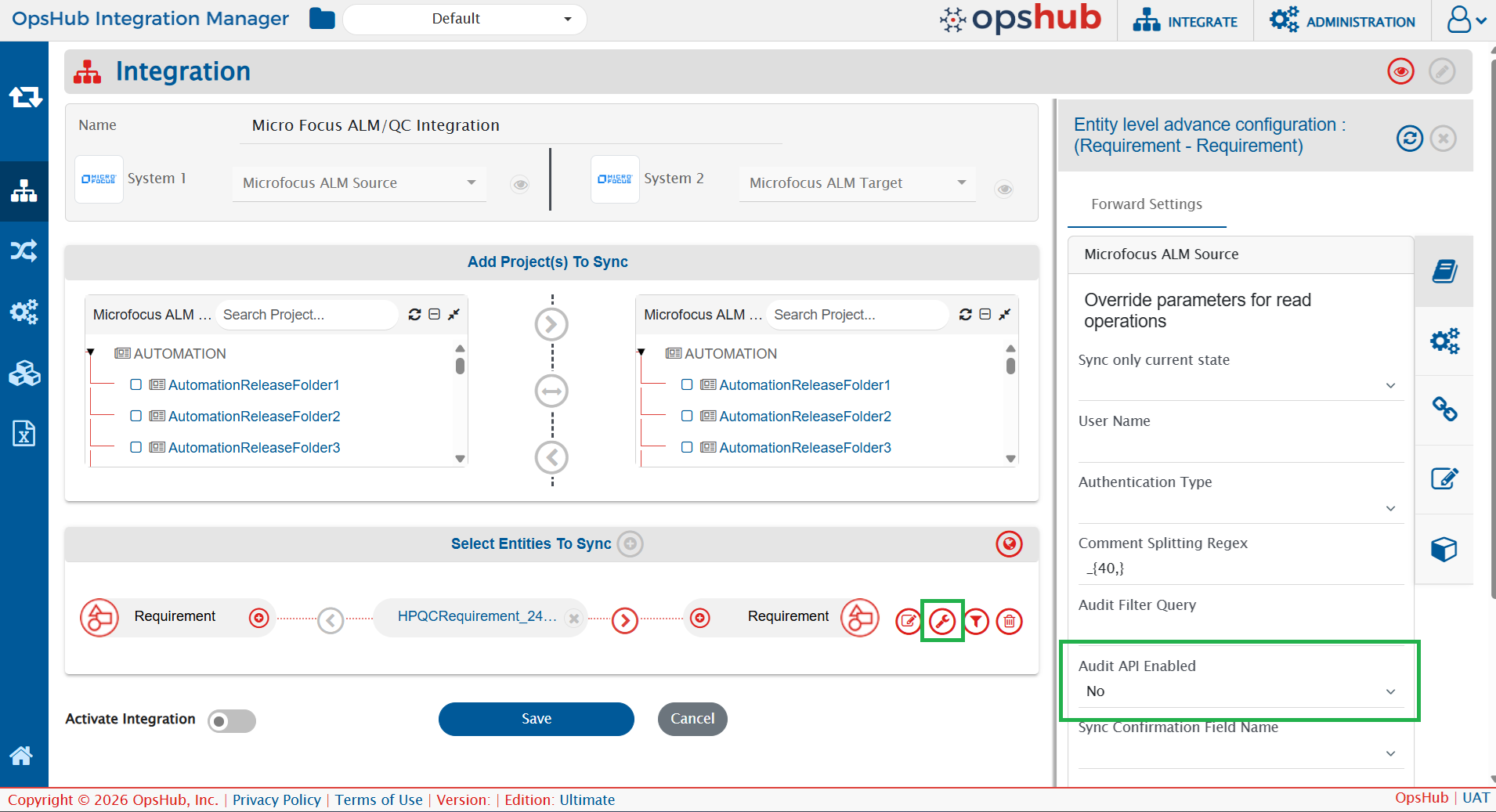
Task: Check AutomationReleaseFolder2 in left project tree
Action: (136, 416)
